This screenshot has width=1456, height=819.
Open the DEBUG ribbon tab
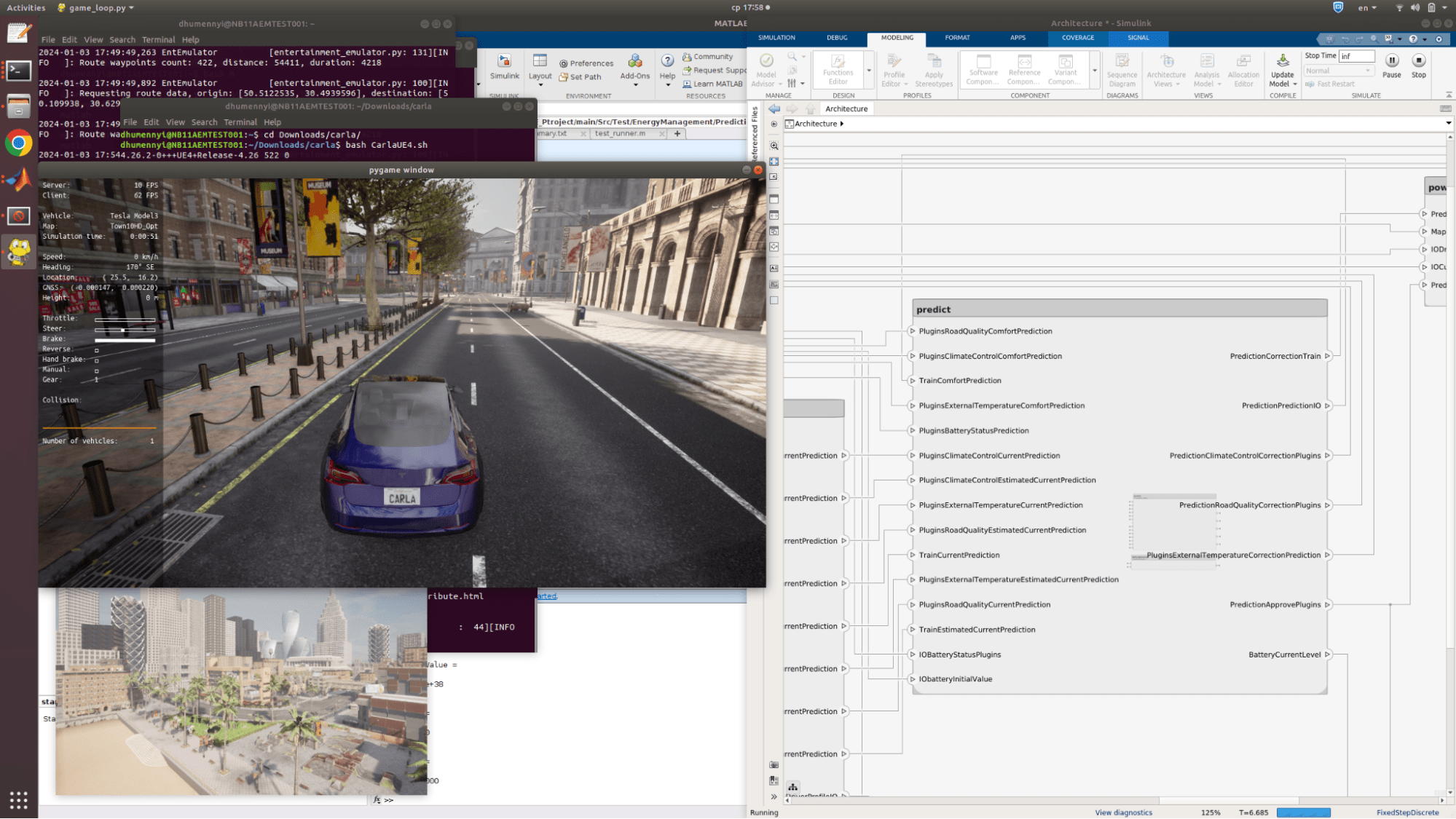[836, 38]
